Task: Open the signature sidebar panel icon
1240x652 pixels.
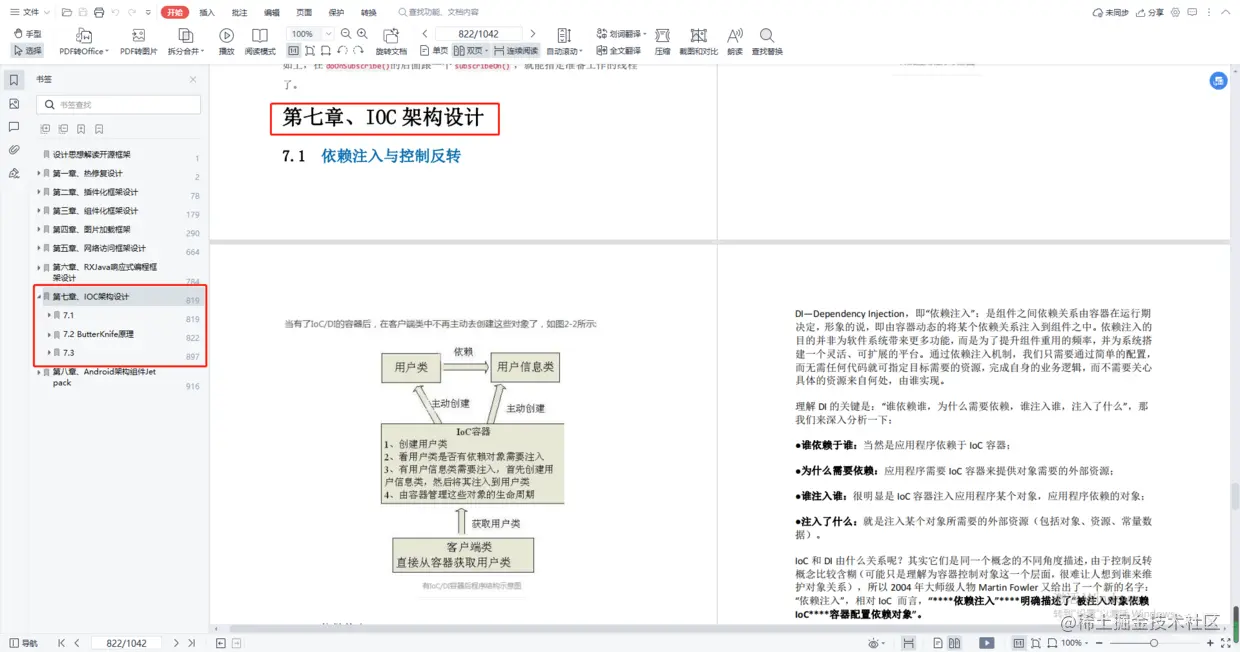Action: (x=14, y=173)
